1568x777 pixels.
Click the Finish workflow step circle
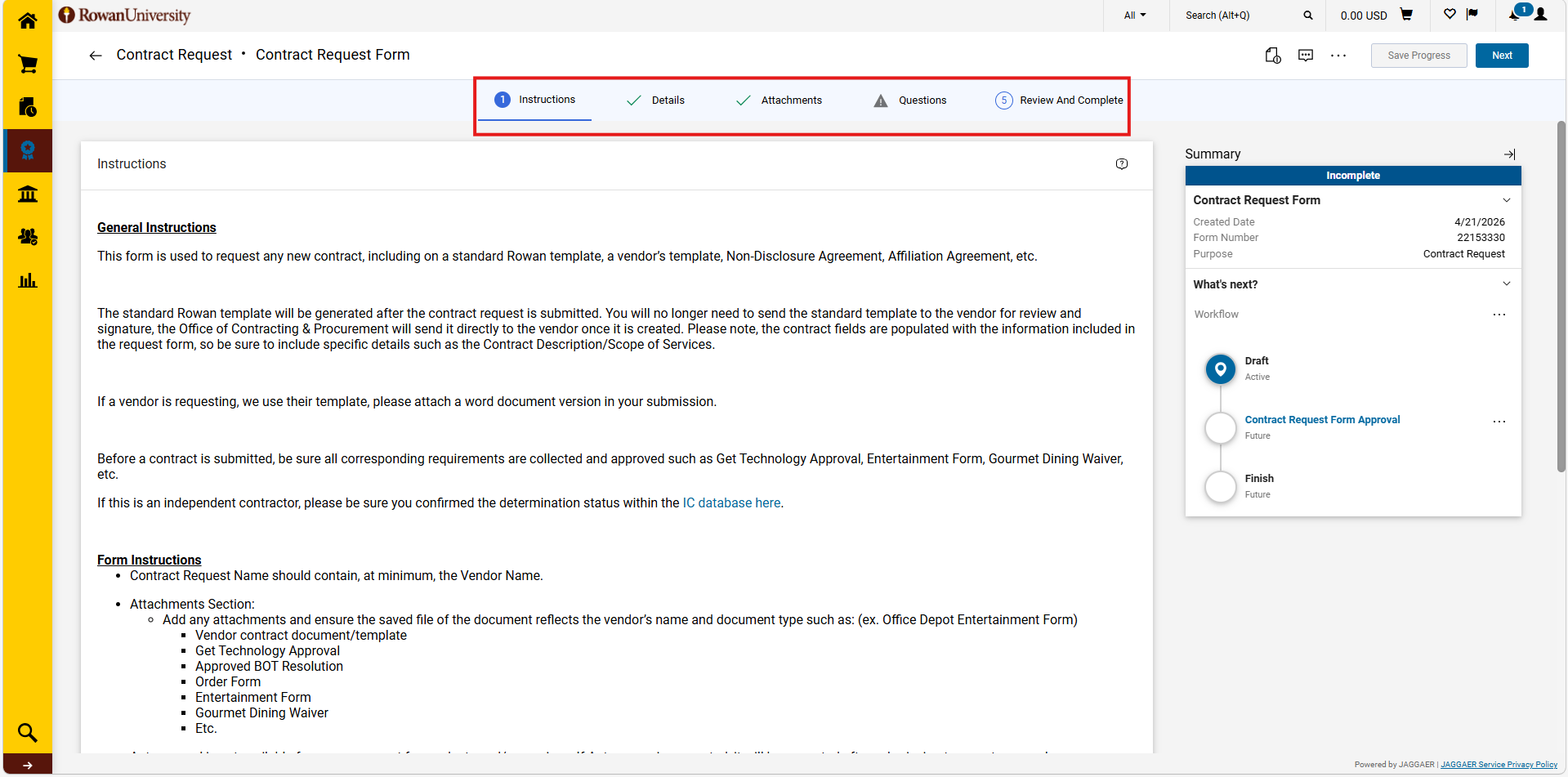tap(1221, 487)
